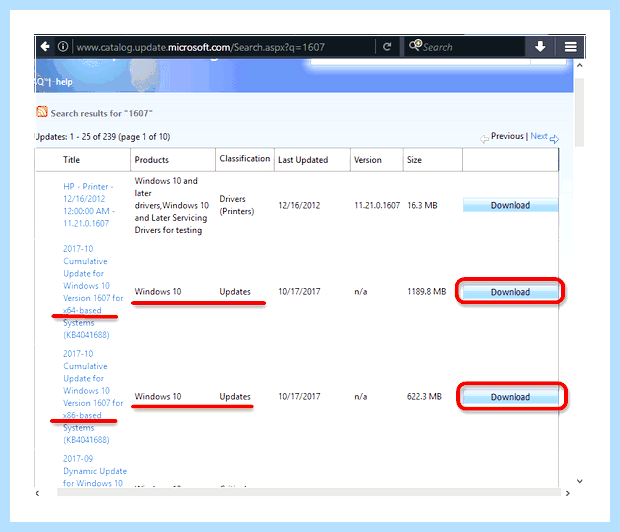Select the 'Search results for "1607"' heading
The width and height of the screenshot is (620, 532).
tap(101, 114)
